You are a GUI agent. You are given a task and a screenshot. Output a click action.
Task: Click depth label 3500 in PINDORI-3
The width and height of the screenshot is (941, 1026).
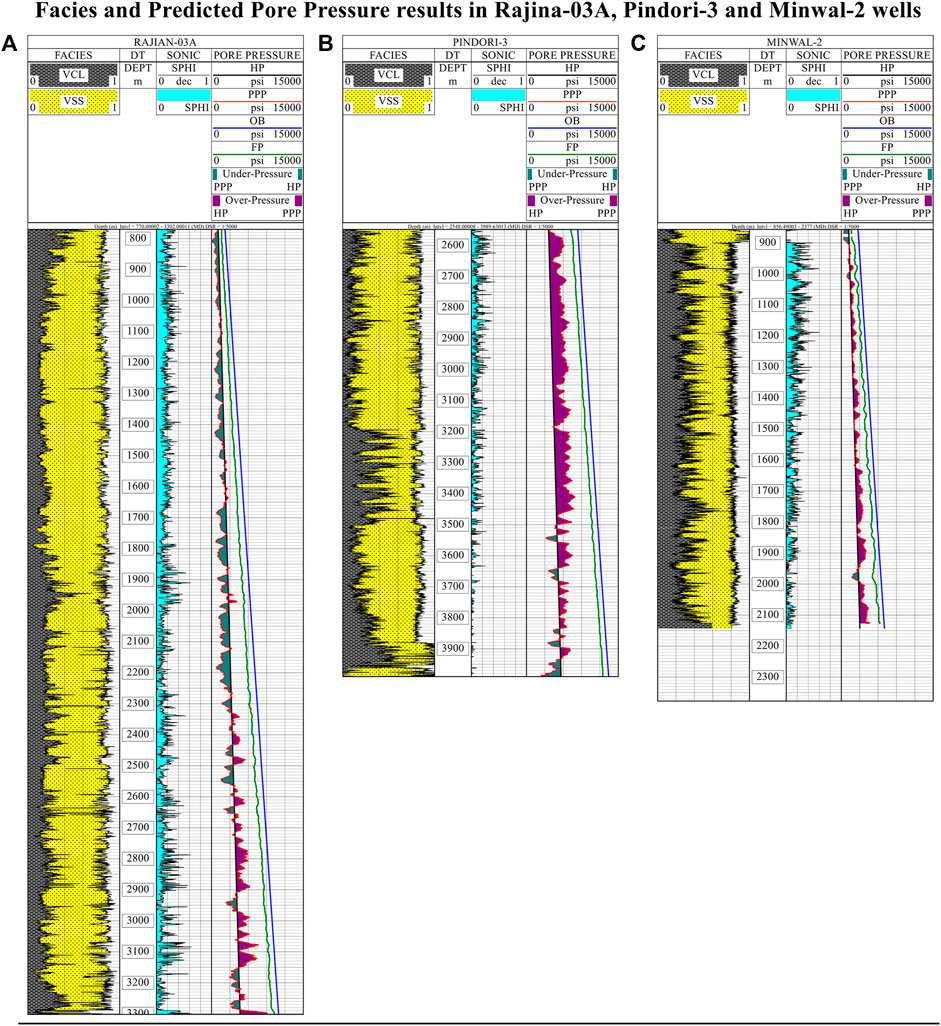452,523
